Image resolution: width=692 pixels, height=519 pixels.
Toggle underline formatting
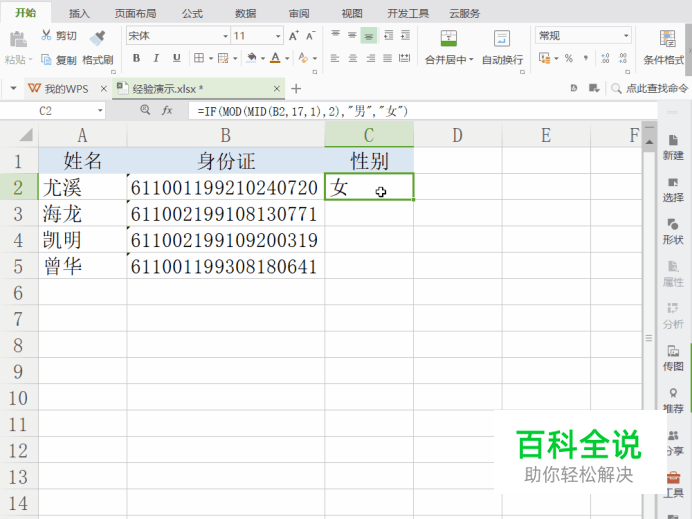click(x=177, y=58)
